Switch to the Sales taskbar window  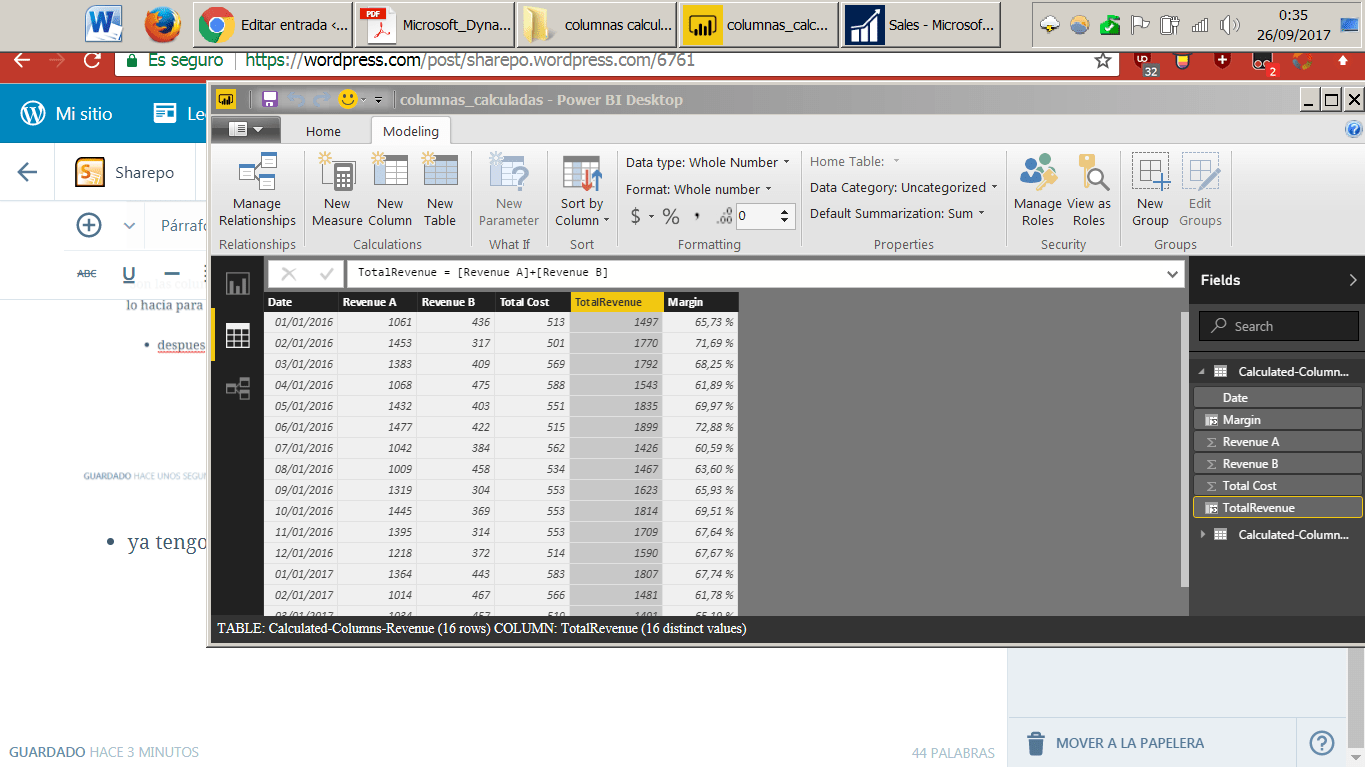click(920, 25)
